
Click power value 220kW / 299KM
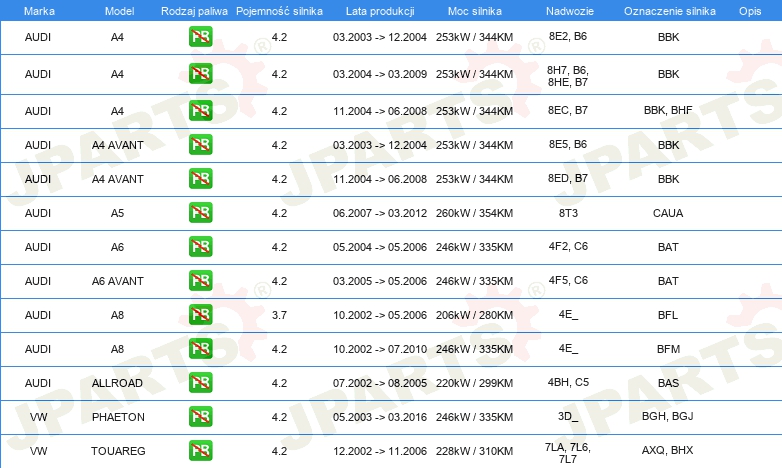click(474, 383)
